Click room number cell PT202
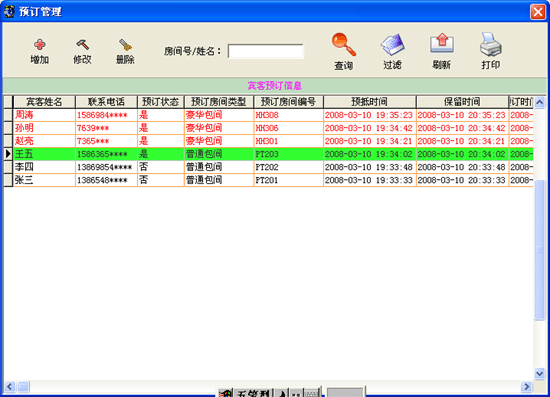The height and width of the screenshot is (397, 550). pyautogui.click(x=288, y=167)
